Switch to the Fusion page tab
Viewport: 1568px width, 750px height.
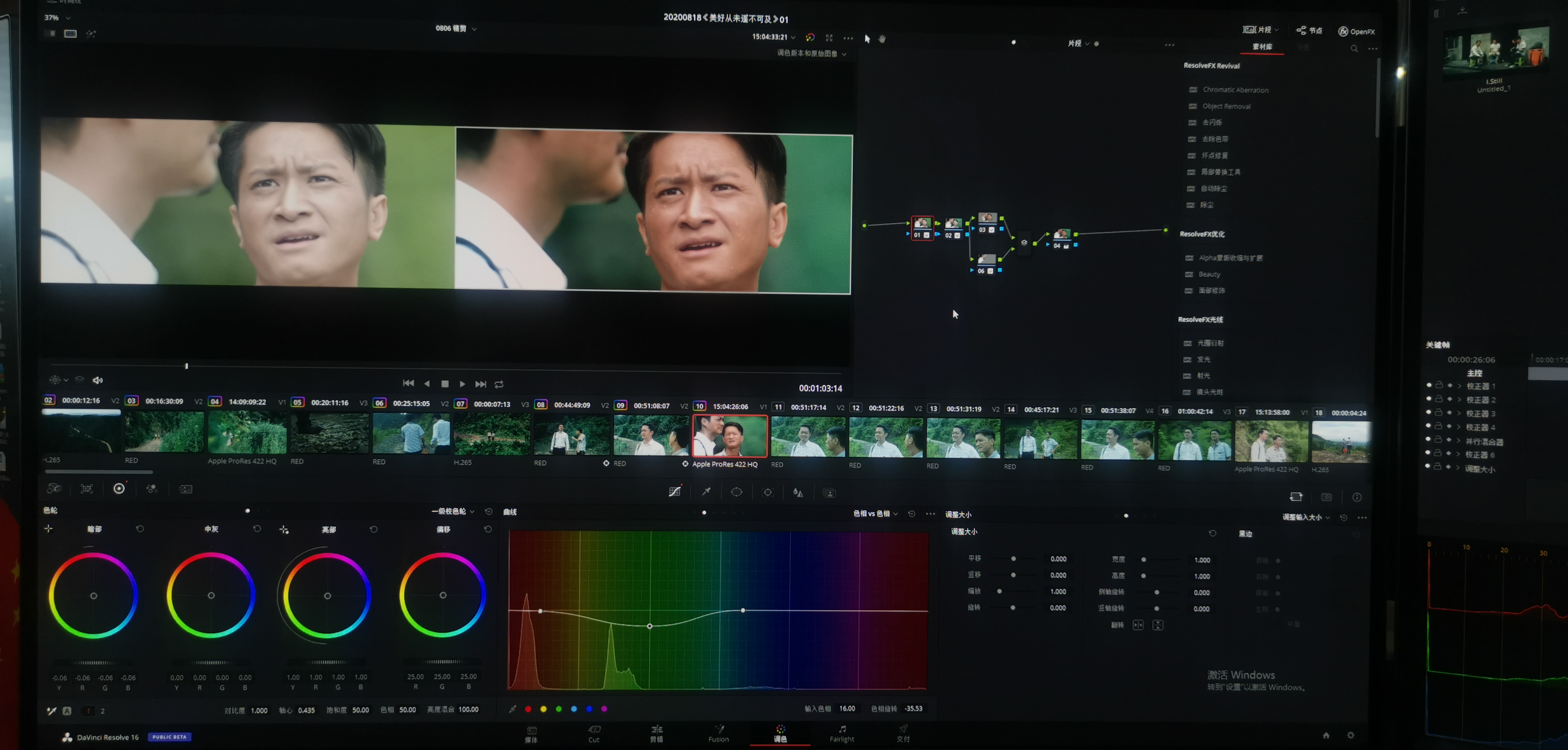(718, 734)
